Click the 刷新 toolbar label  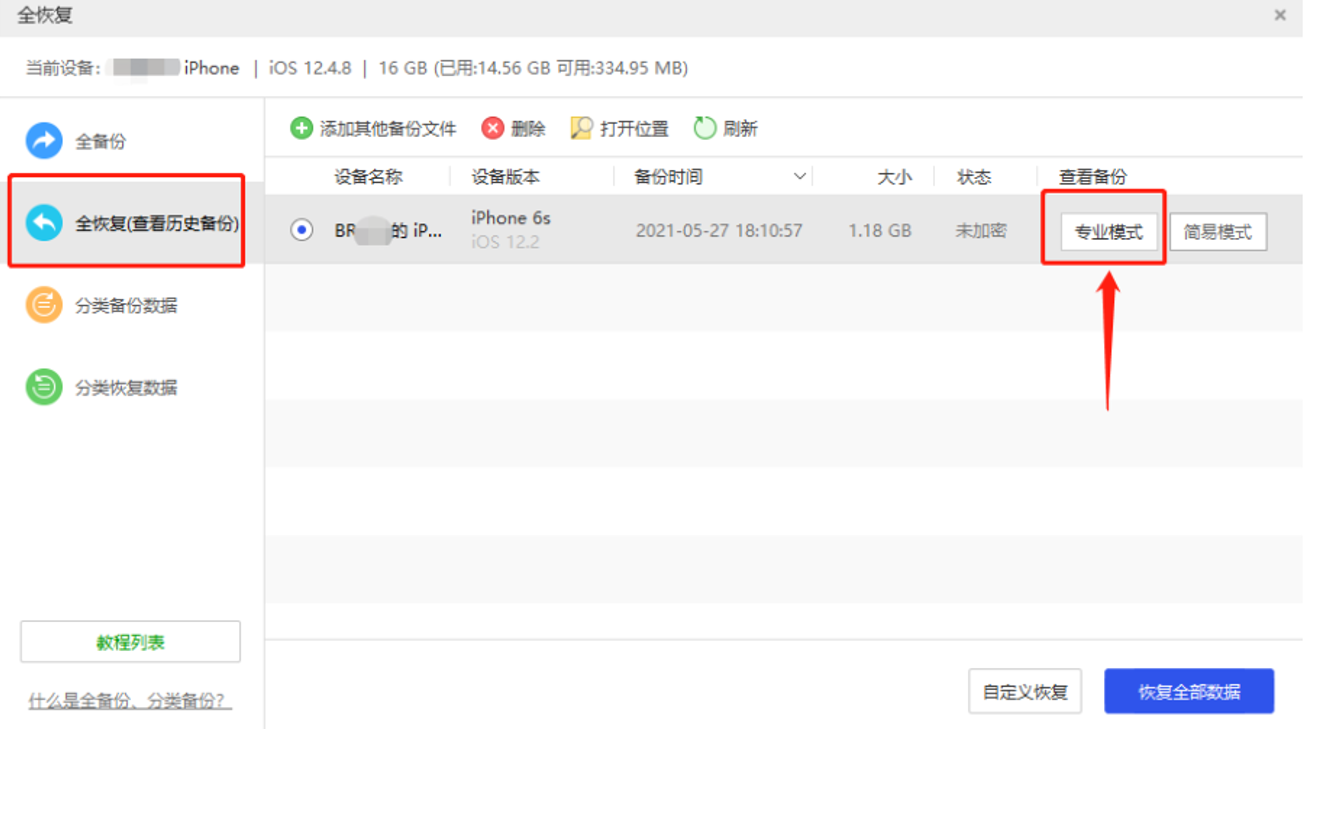(x=740, y=128)
